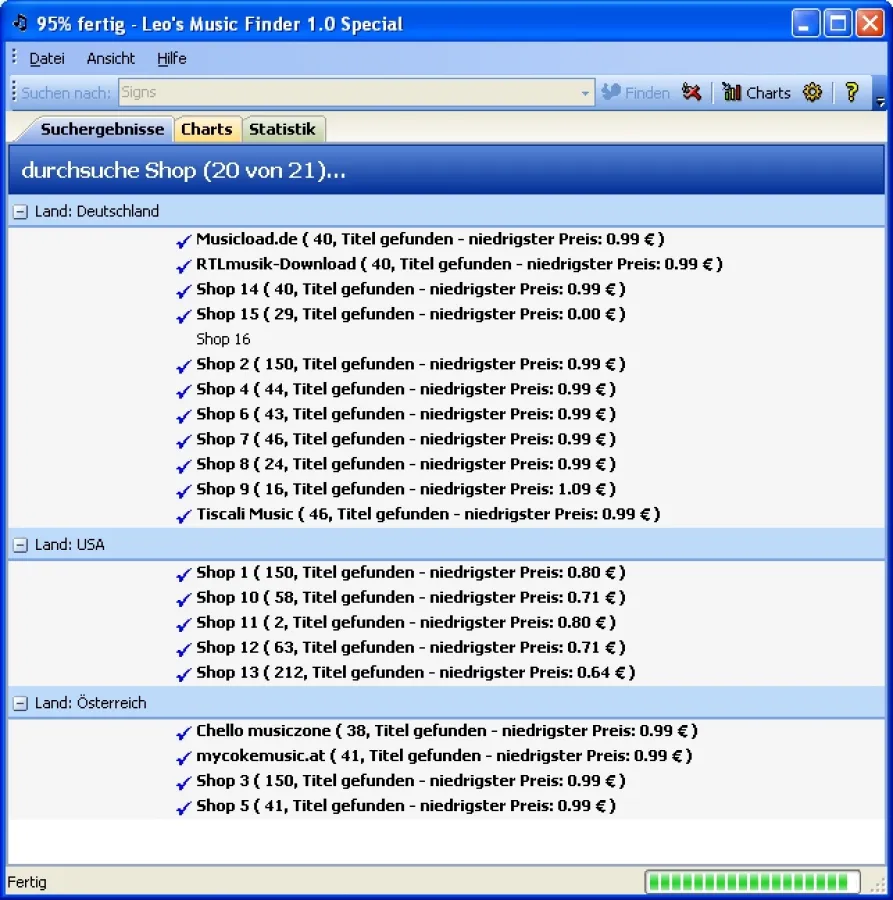Click the music note icon in title bar
893x900 pixels.
click(x=20, y=23)
